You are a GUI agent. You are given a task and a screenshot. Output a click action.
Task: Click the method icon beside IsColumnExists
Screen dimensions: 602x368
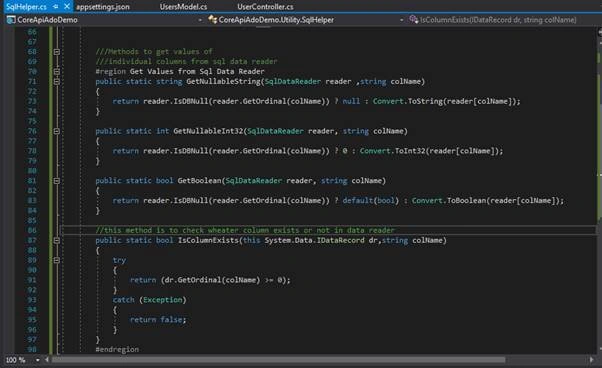(413, 19)
